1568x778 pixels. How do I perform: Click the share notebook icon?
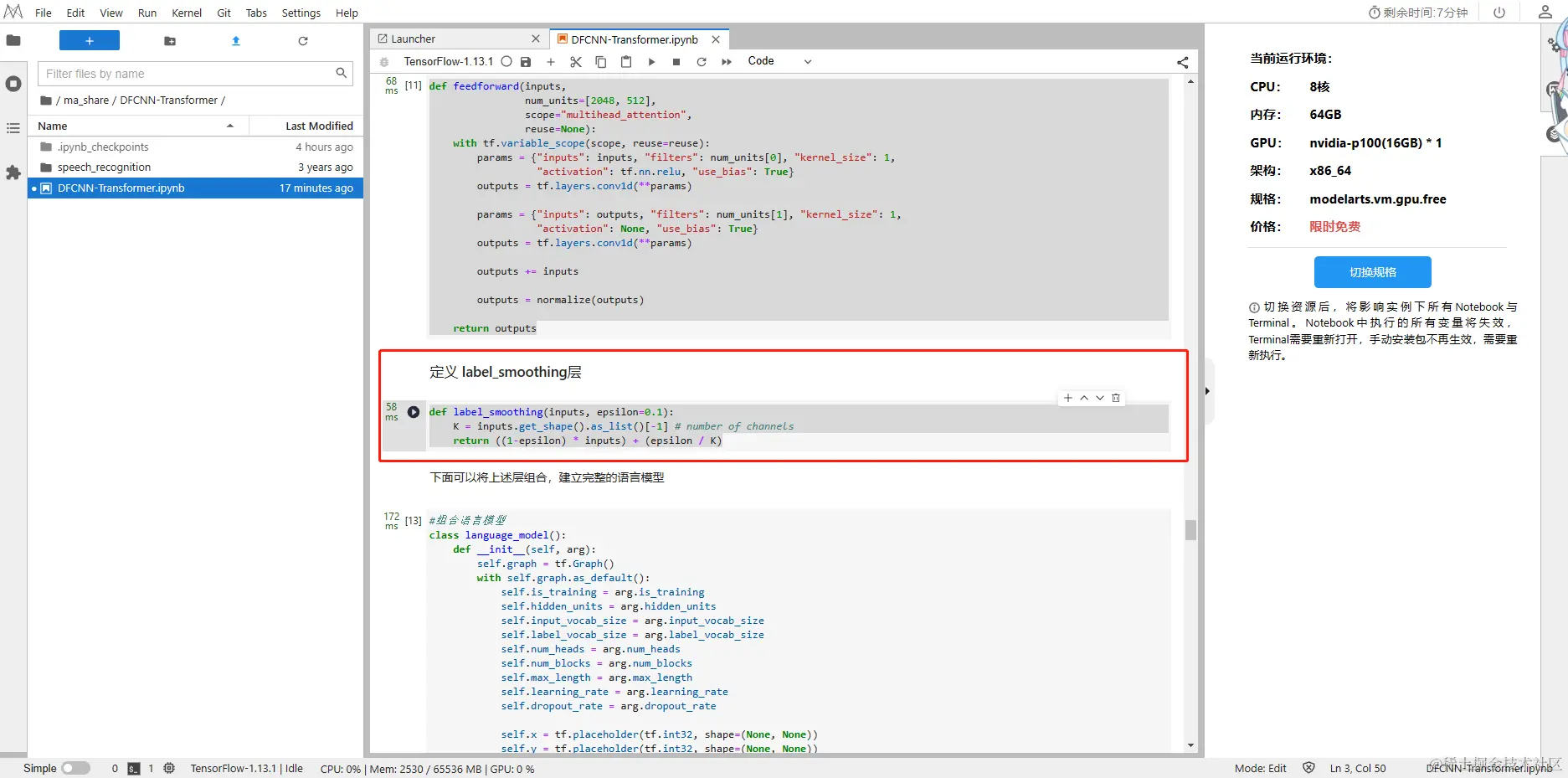(1182, 62)
